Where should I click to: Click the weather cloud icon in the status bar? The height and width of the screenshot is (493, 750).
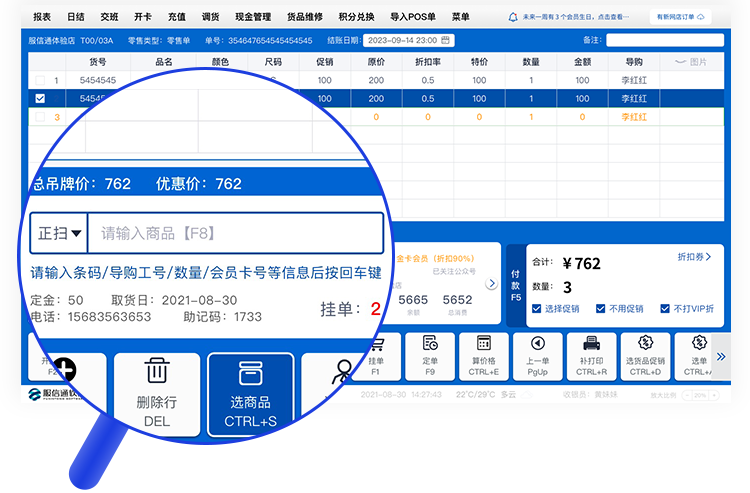tap(526, 395)
